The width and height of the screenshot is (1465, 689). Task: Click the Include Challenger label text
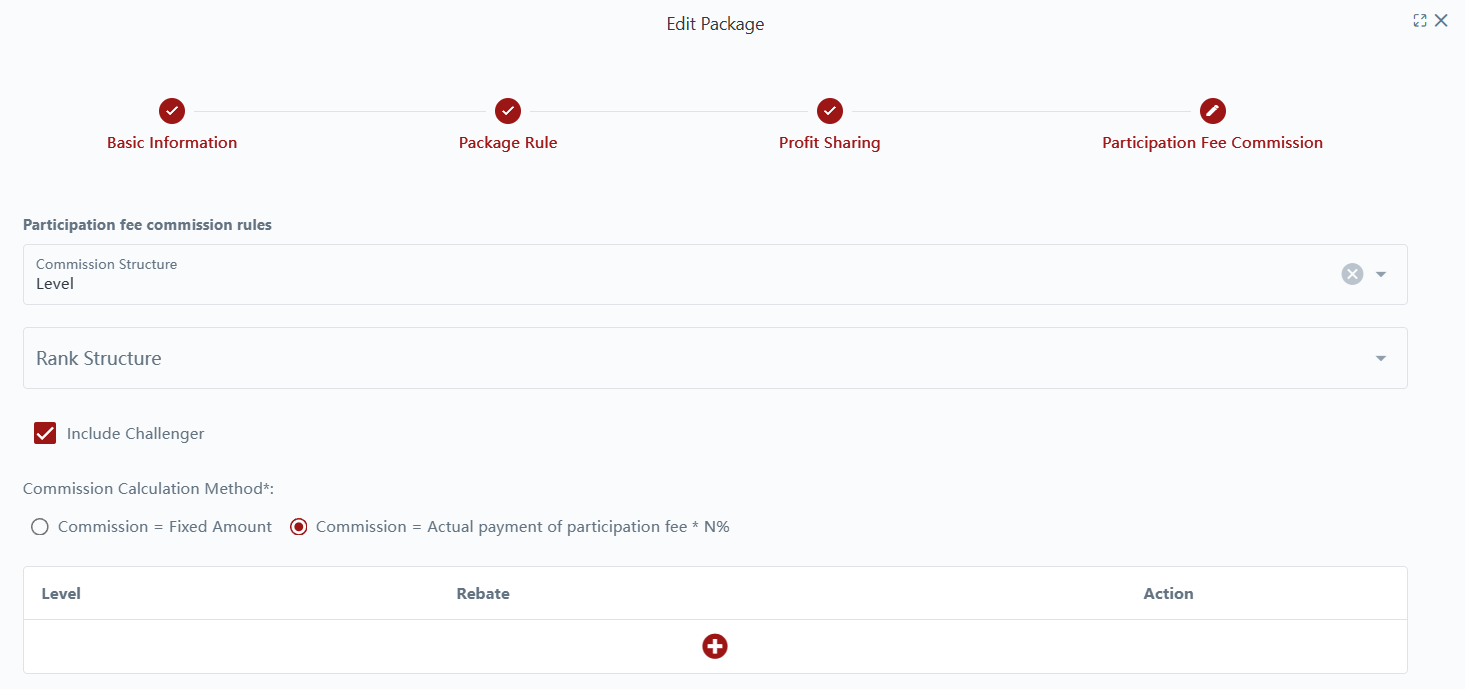(x=135, y=434)
